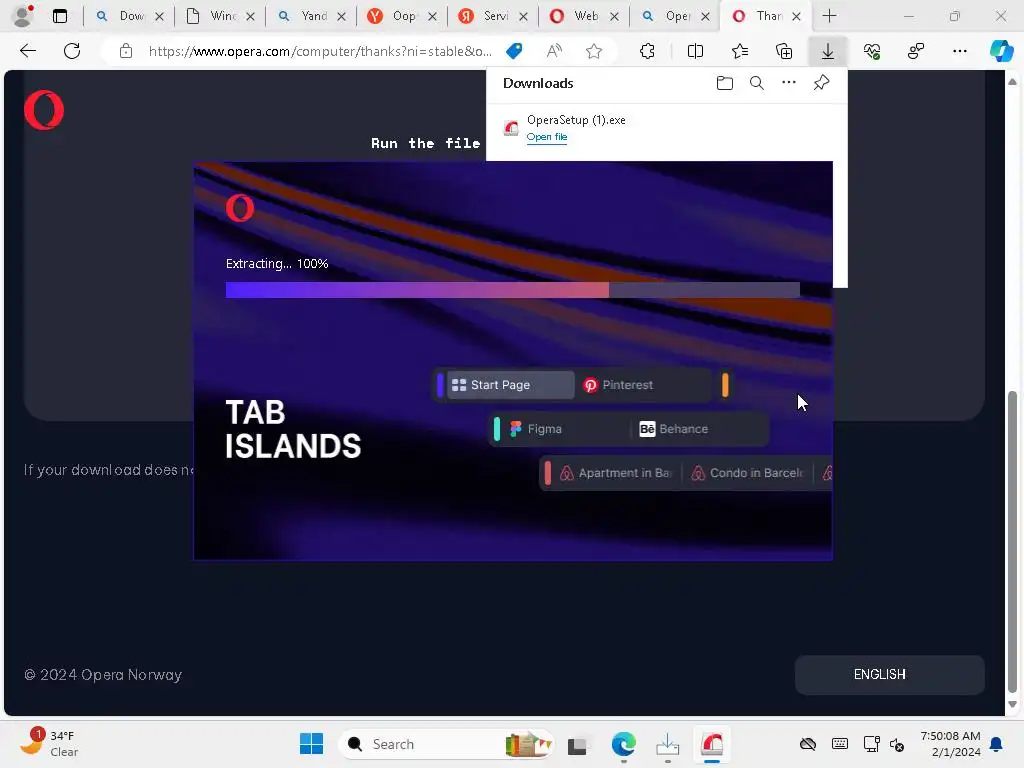
Task: Switch to the 'Dow' search tab
Action: point(129,16)
